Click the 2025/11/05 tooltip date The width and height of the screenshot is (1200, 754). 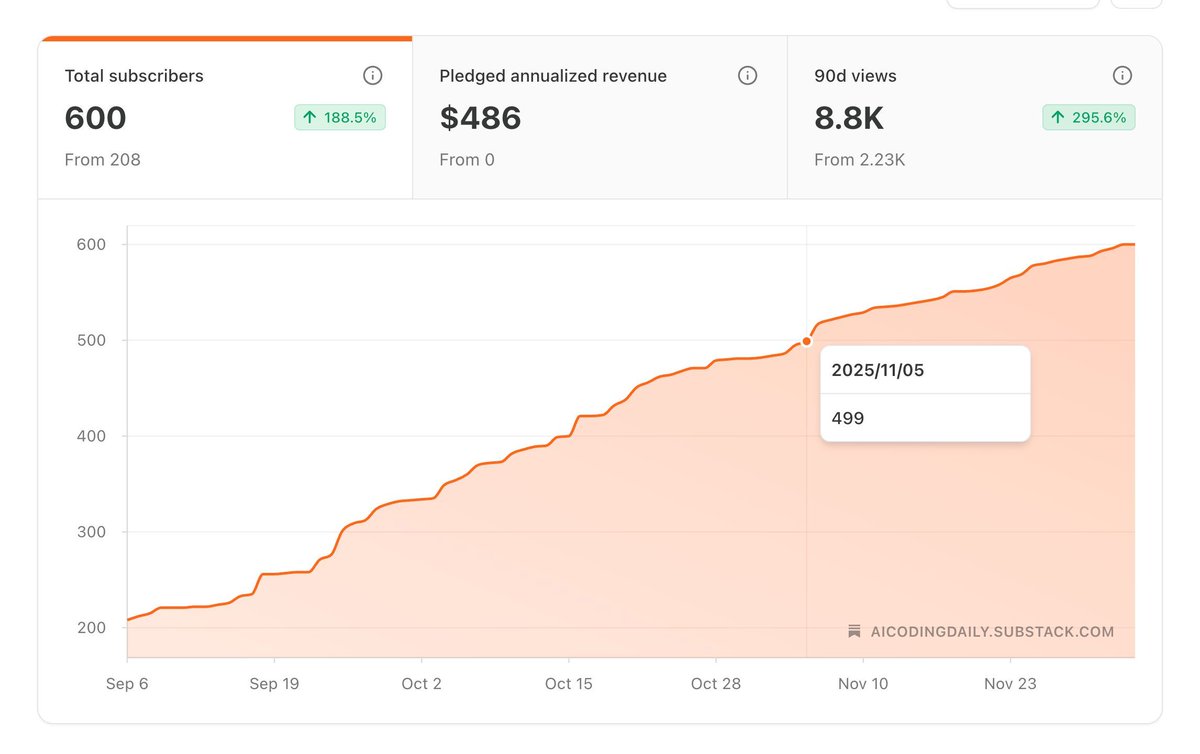tap(878, 370)
